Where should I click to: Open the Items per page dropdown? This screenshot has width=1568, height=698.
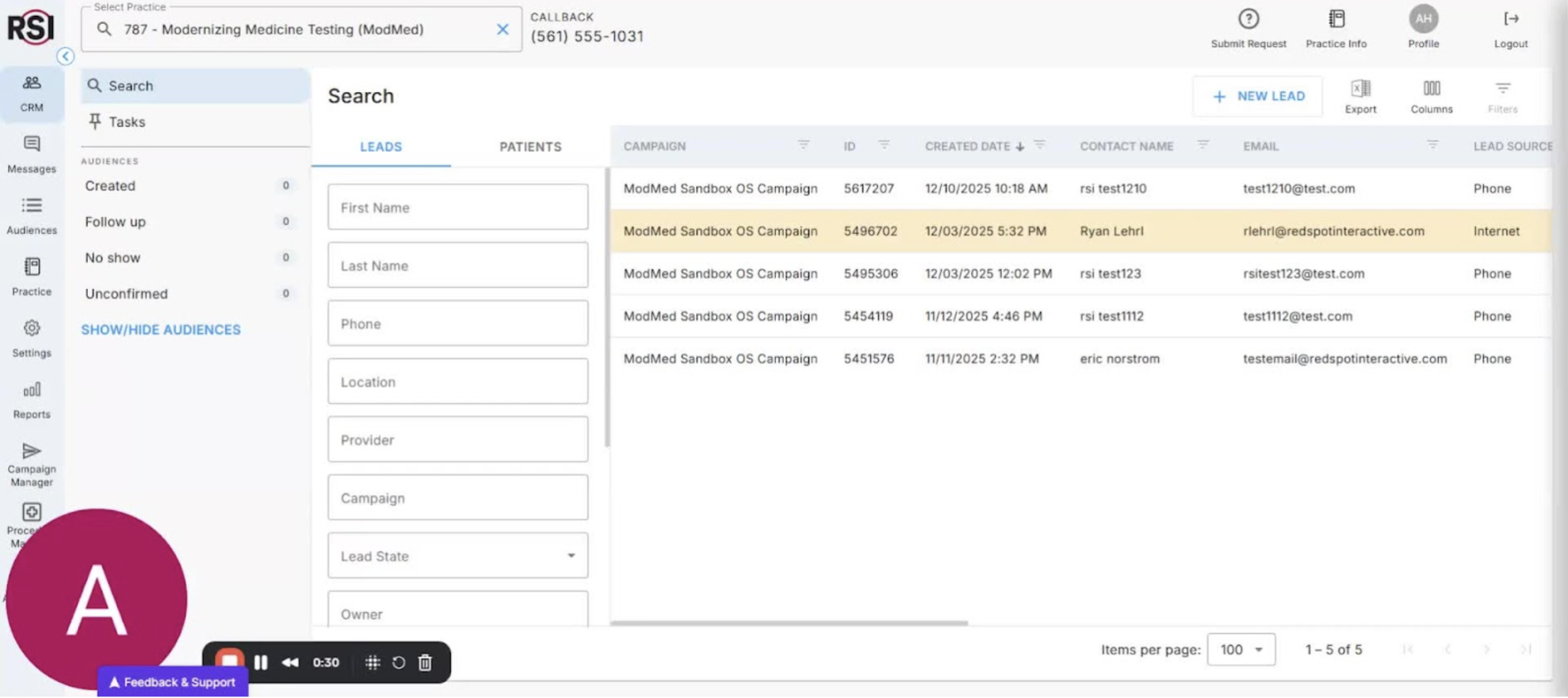tap(1241, 650)
